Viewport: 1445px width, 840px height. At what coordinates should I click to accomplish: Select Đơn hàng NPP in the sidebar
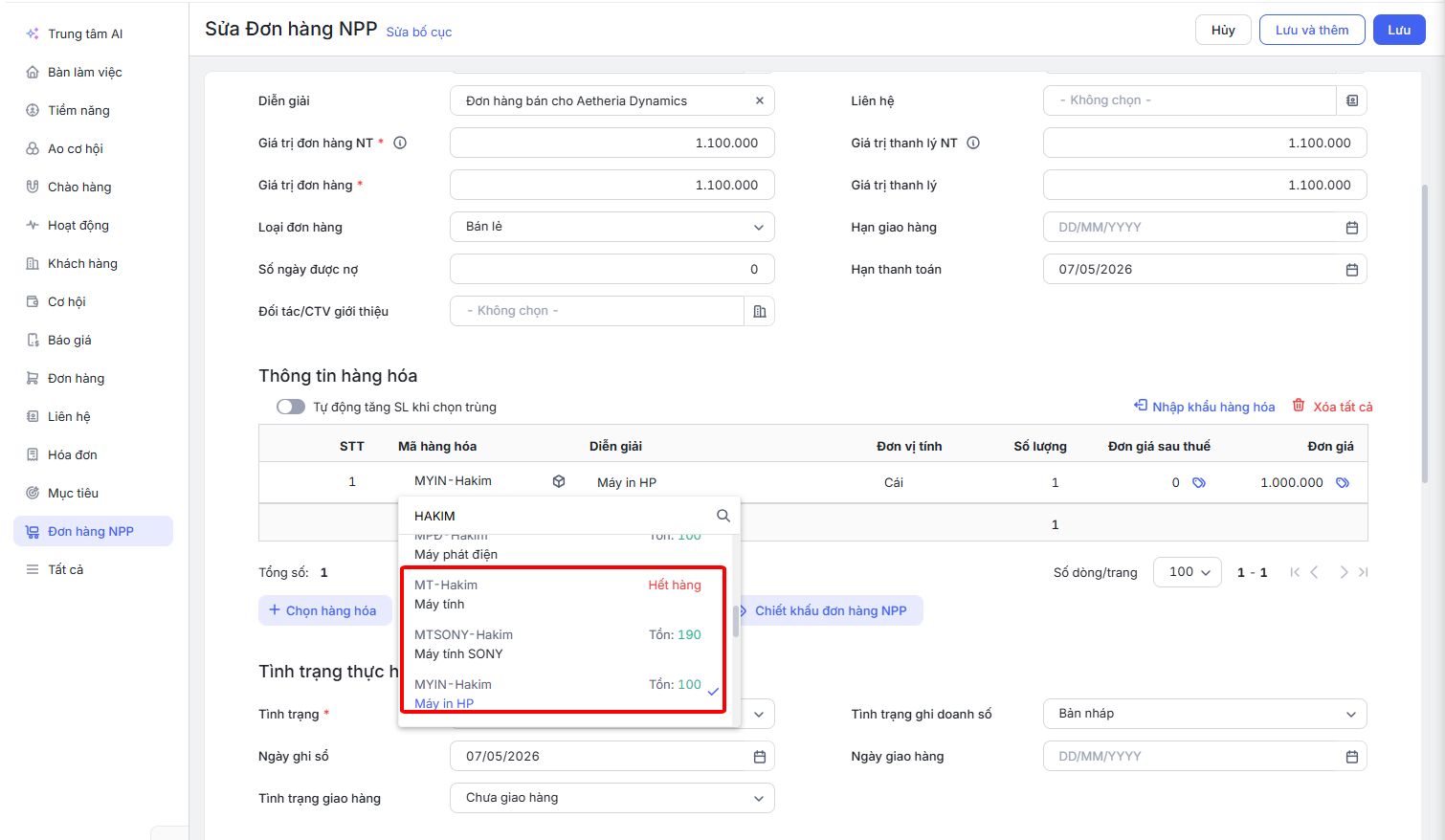93,531
